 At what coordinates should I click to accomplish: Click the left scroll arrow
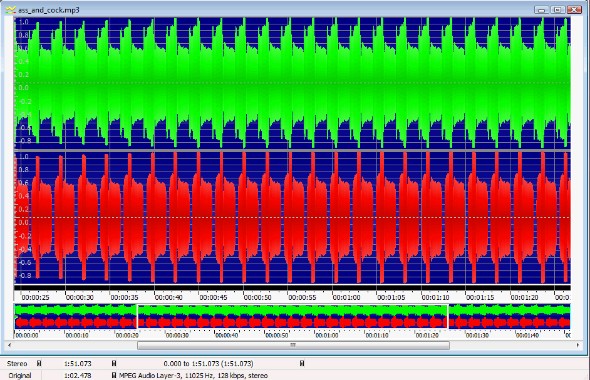click(9, 345)
